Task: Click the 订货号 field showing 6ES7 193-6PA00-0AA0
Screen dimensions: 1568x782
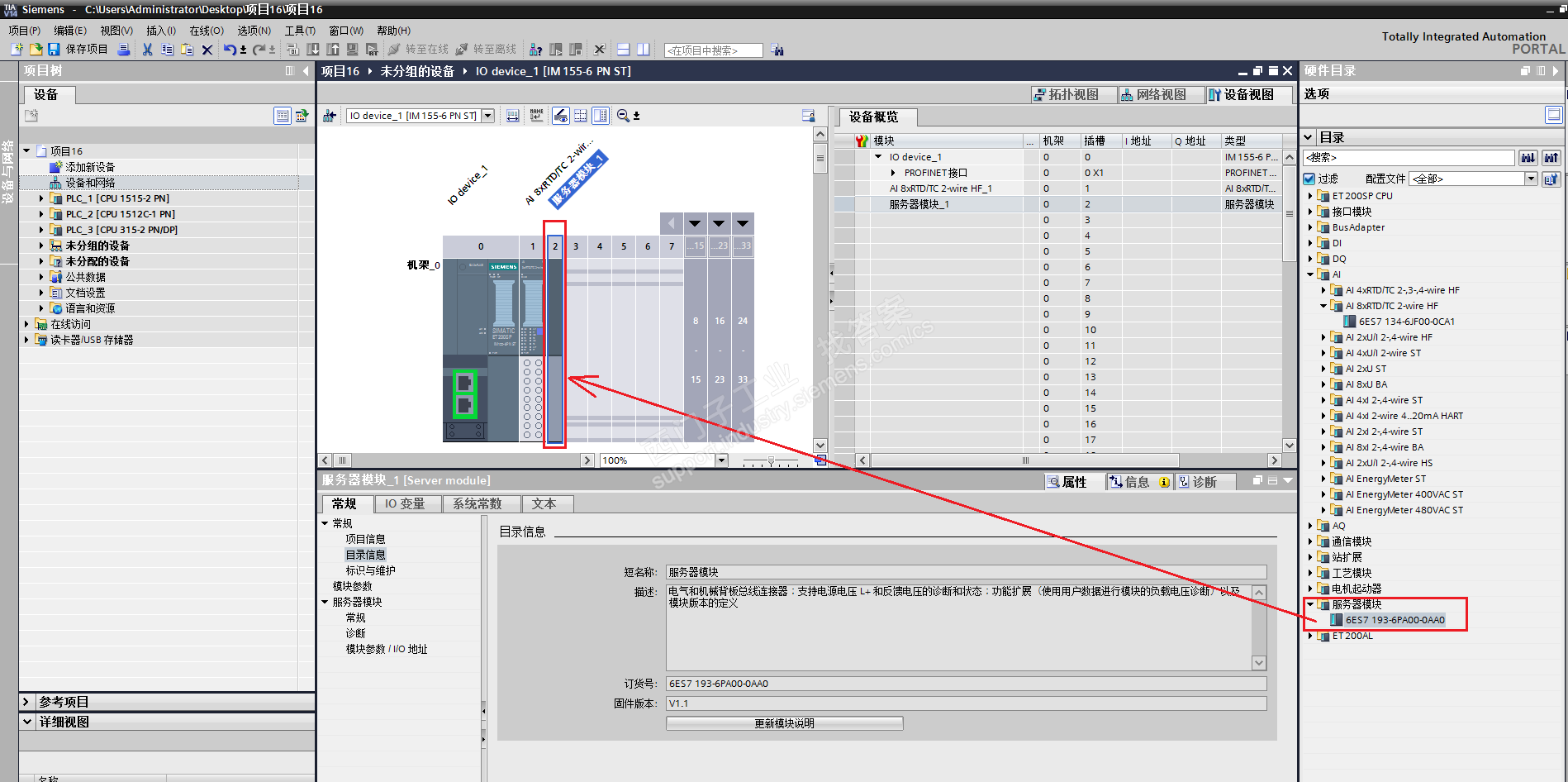Action: point(966,684)
